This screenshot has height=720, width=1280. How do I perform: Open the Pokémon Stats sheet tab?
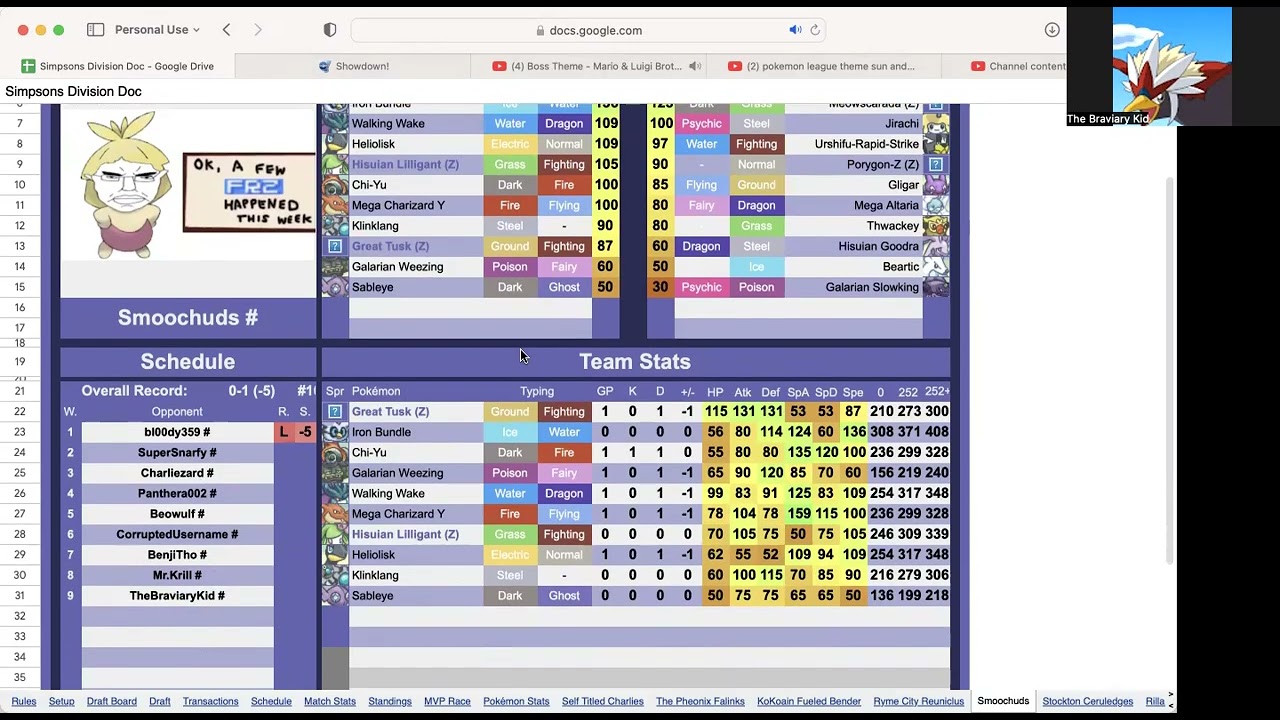(516, 701)
